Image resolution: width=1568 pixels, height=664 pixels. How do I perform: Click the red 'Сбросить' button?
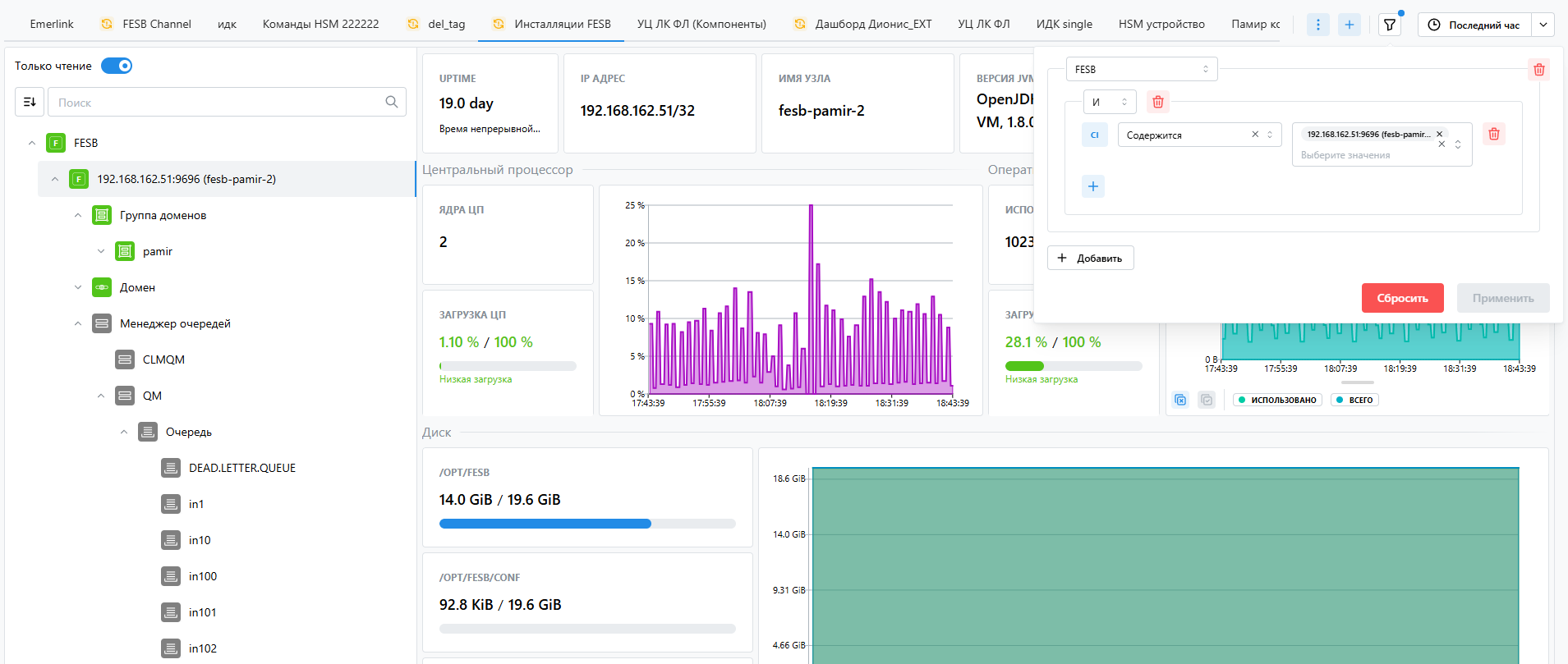coord(1402,298)
